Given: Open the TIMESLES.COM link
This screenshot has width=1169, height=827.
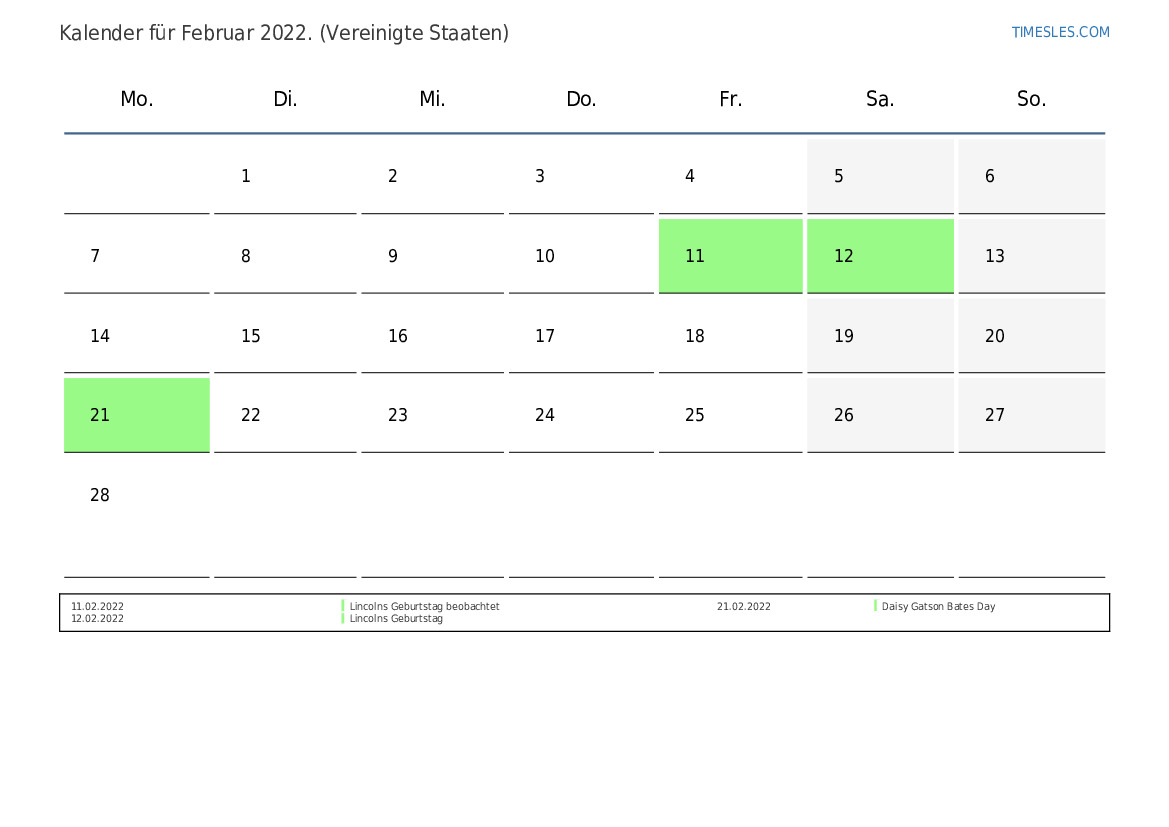Looking at the screenshot, I should pos(1060,32).
